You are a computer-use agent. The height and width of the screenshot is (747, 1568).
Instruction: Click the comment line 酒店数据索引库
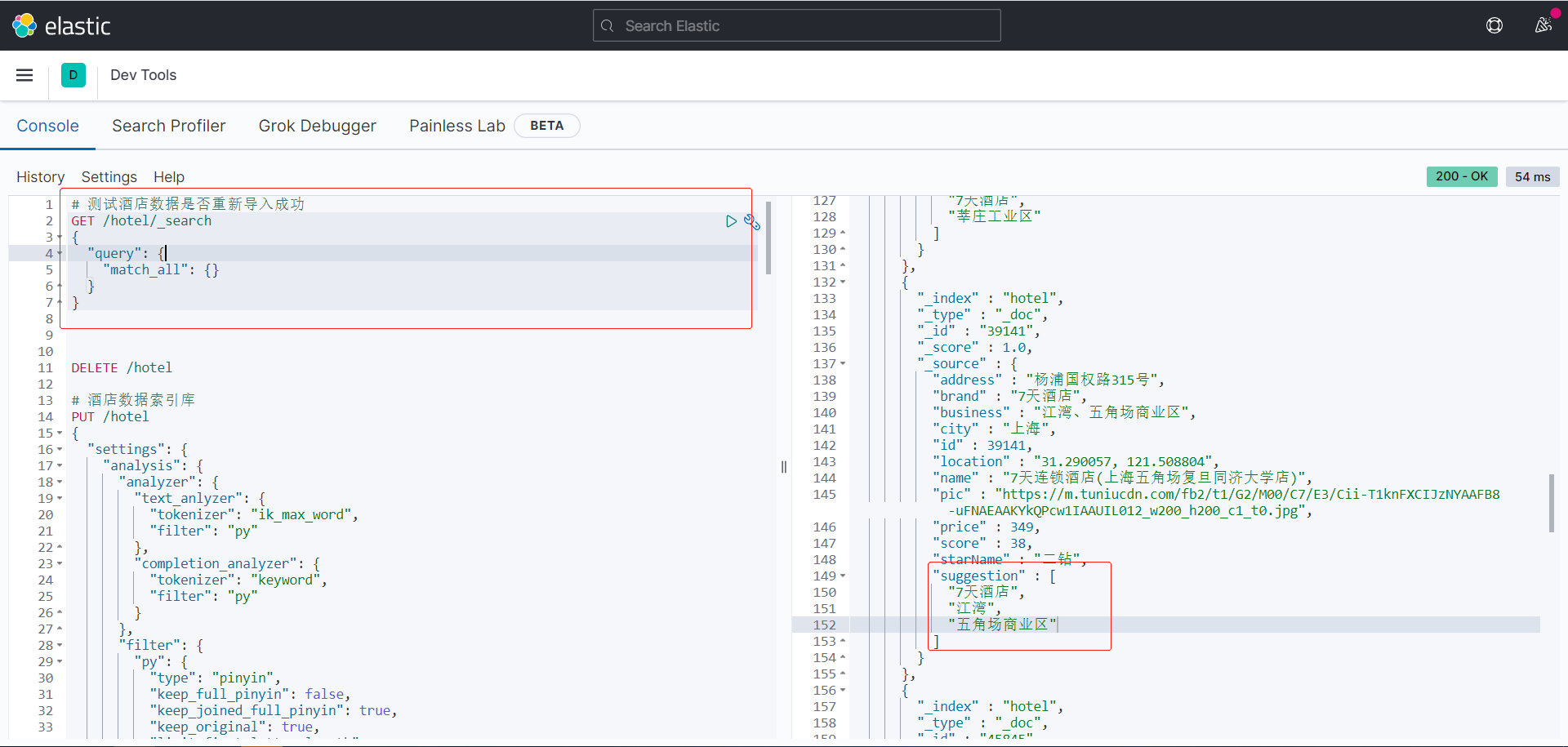point(133,400)
